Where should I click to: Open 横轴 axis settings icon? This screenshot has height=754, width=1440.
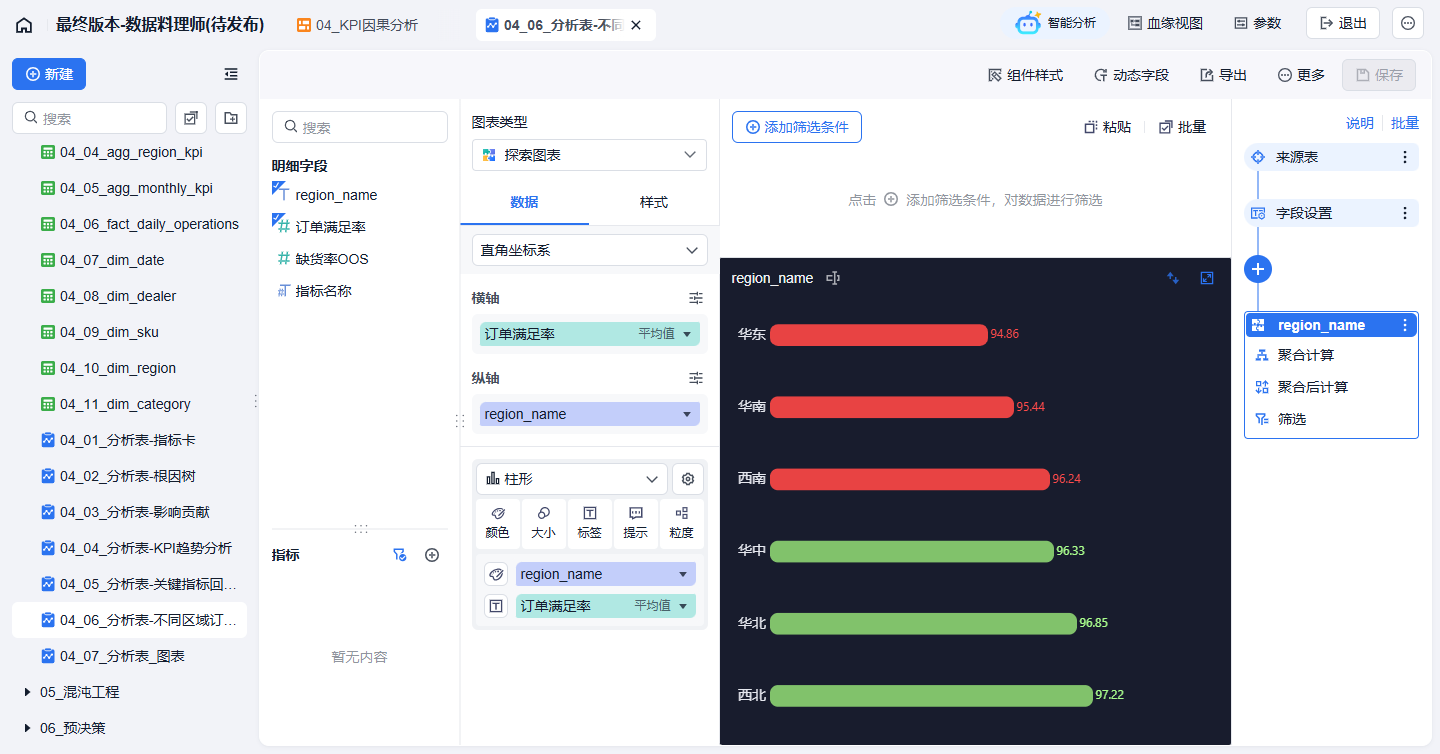pyautogui.click(x=696, y=298)
